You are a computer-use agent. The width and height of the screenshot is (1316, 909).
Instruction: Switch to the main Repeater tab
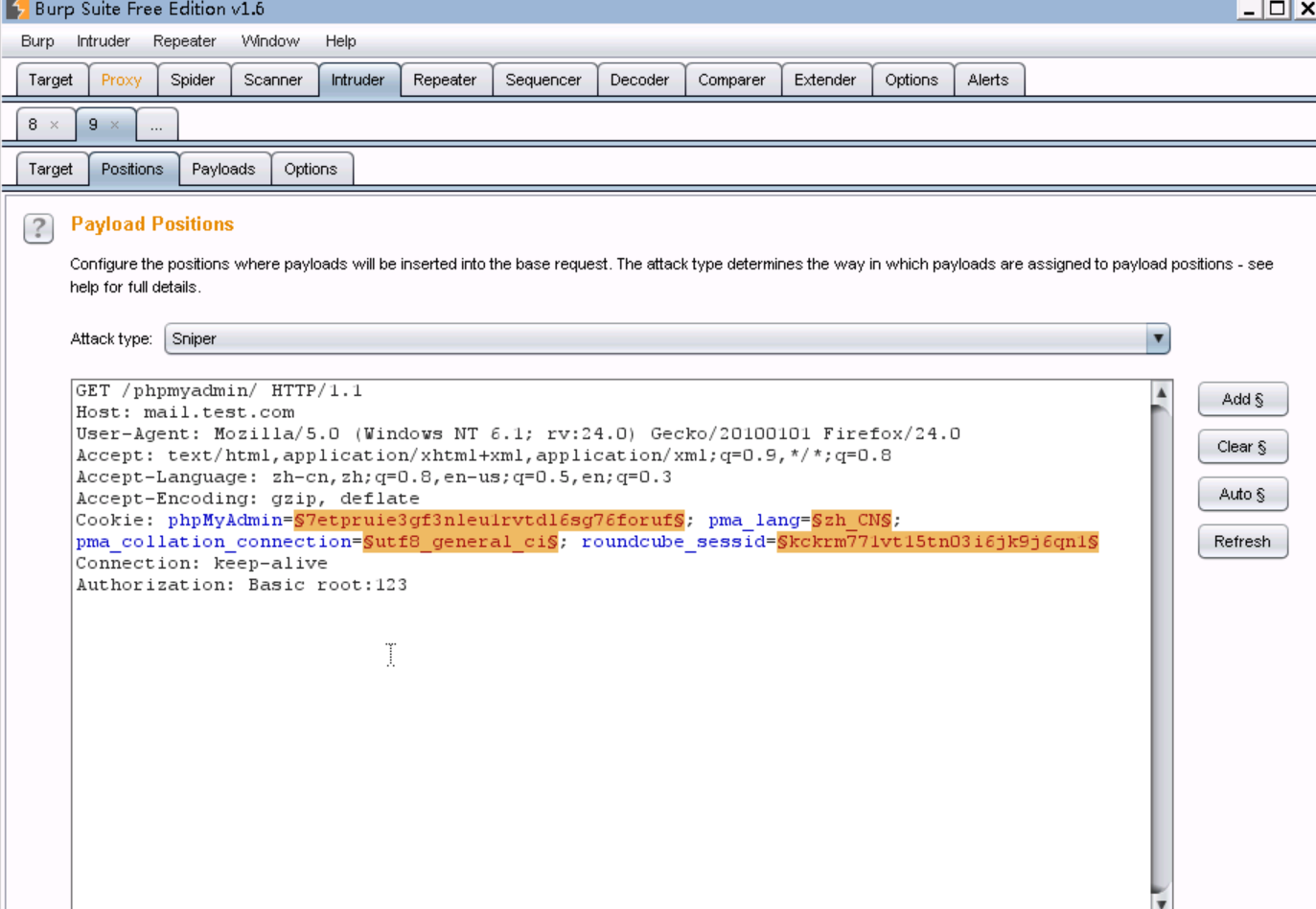(445, 80)
